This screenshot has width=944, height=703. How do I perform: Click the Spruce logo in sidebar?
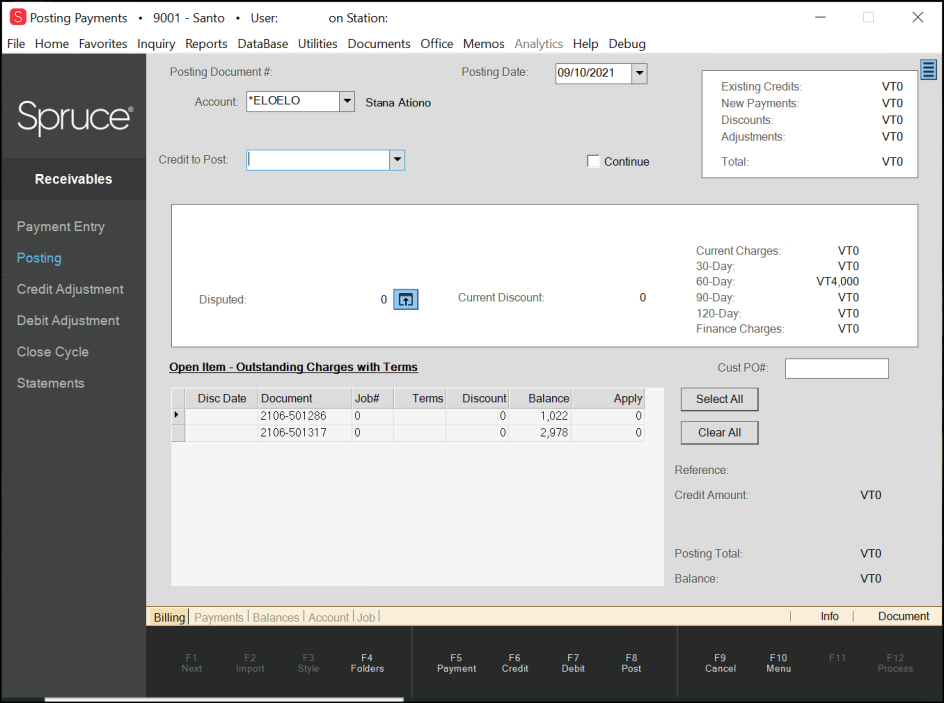click(75, 117)
